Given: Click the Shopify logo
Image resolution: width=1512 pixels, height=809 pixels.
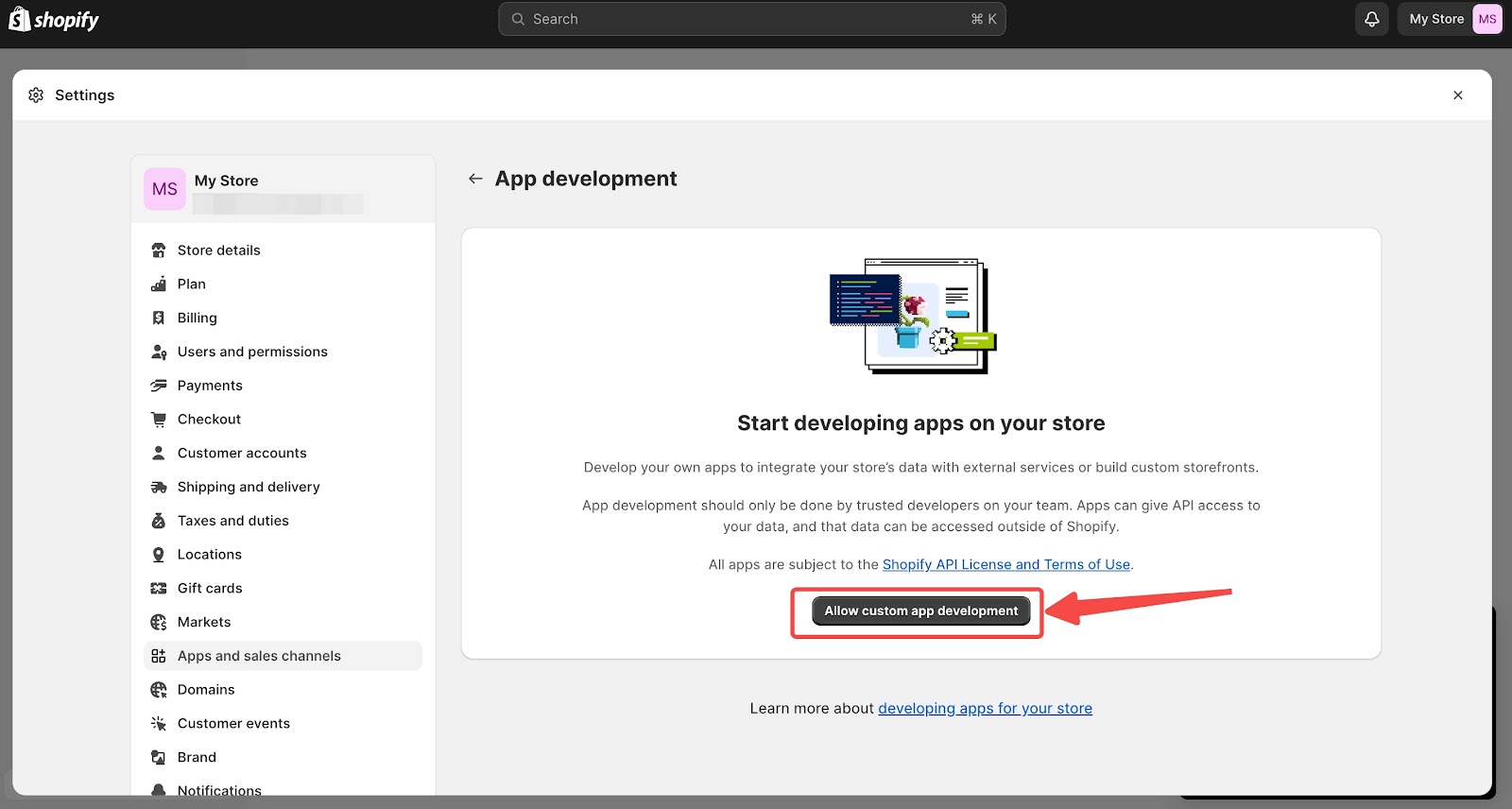Looking at the screenshot, I should click(x=54, y=20).
